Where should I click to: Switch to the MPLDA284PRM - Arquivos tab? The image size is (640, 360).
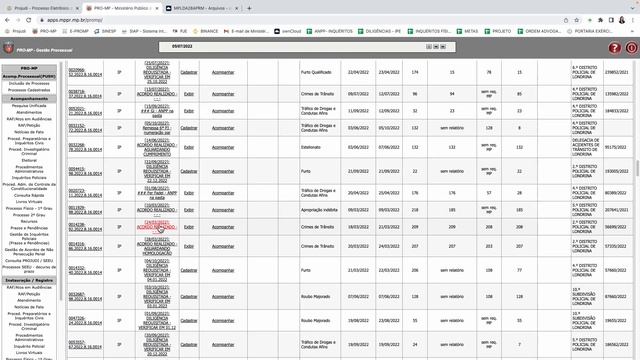[202, 8]
